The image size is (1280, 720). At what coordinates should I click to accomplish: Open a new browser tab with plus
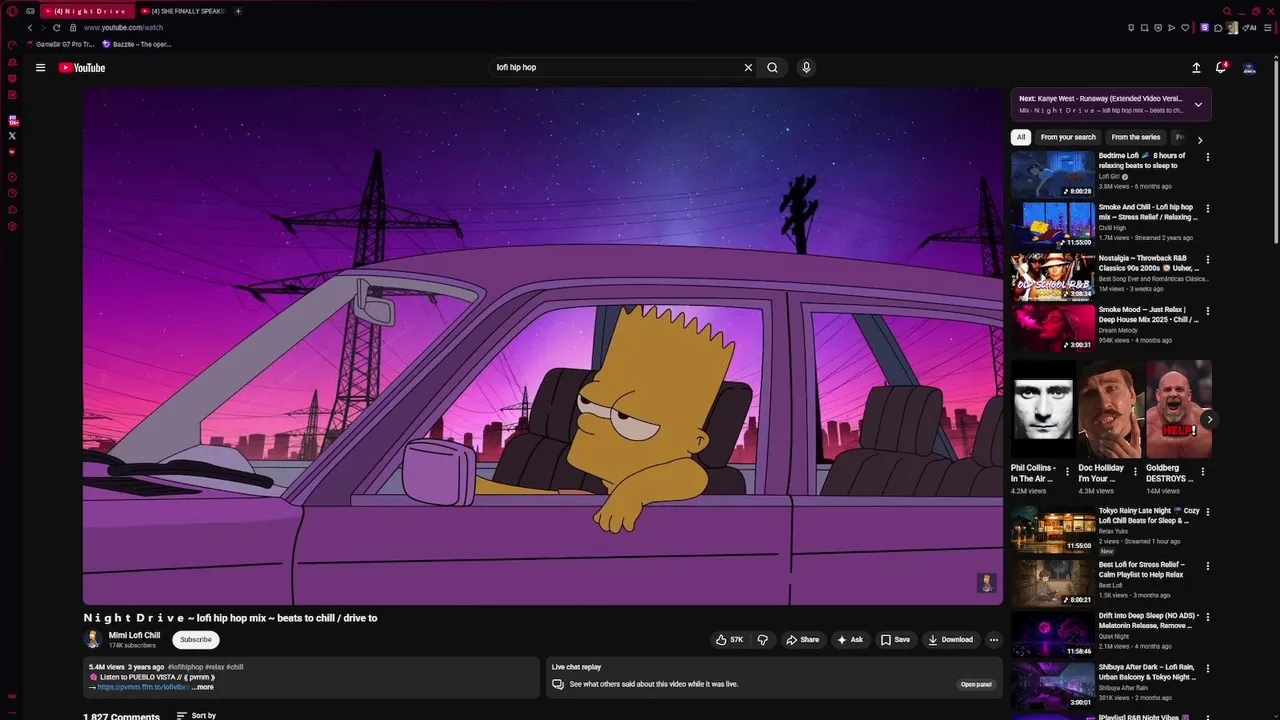pos(238,11)
